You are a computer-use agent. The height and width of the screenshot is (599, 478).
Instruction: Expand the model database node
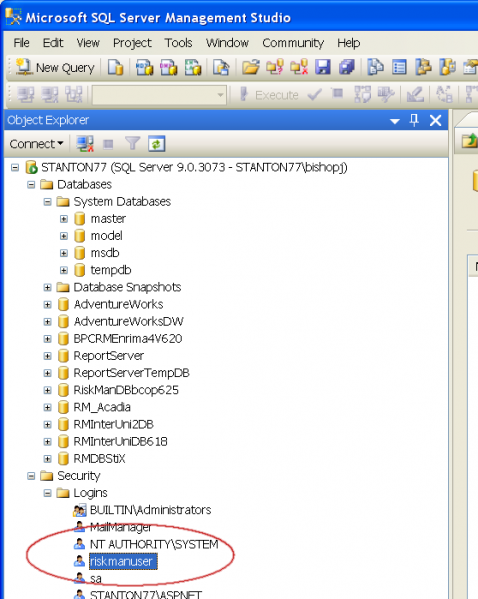click(64, 236)
